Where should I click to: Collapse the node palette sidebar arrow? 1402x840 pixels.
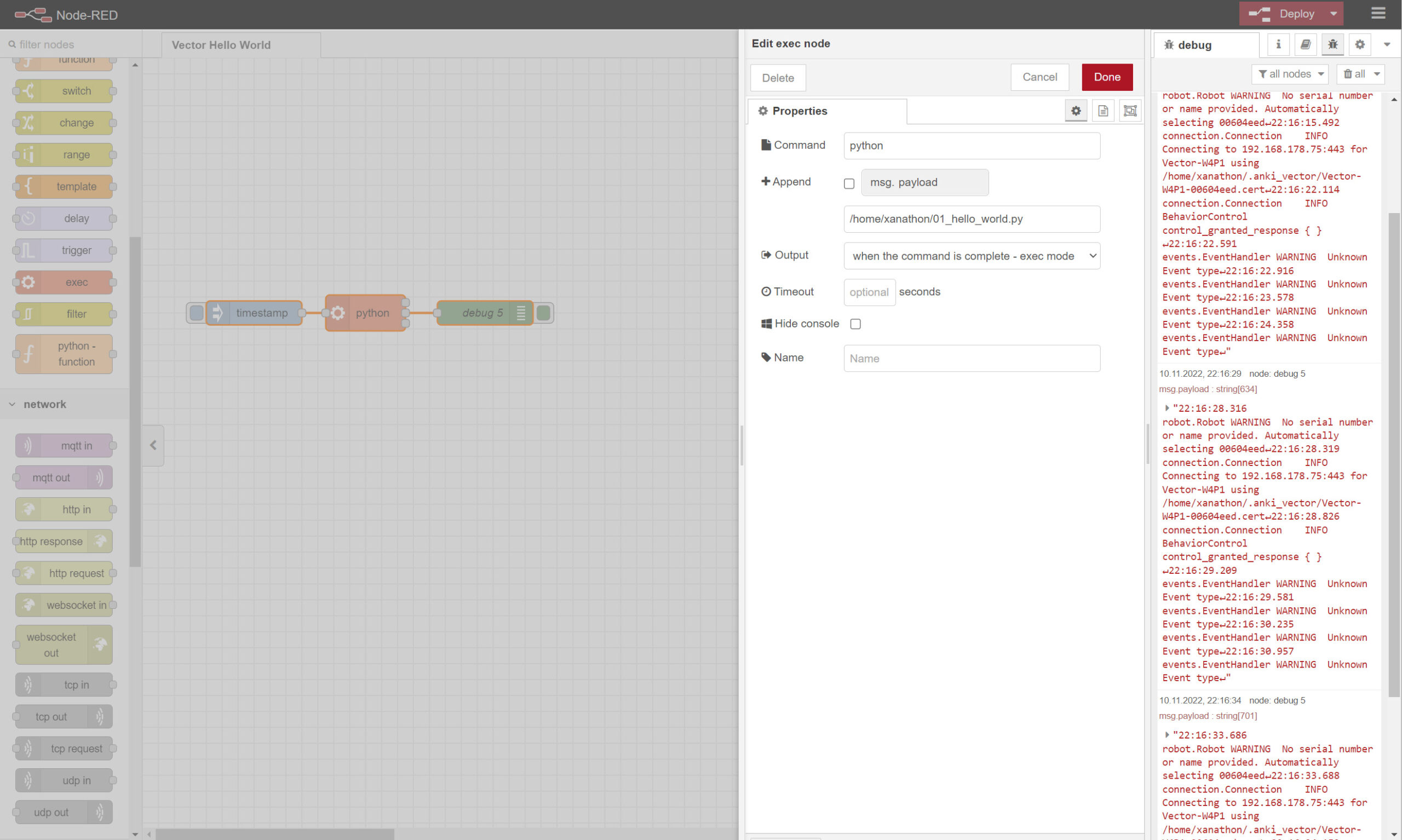[x=153, y=446]
